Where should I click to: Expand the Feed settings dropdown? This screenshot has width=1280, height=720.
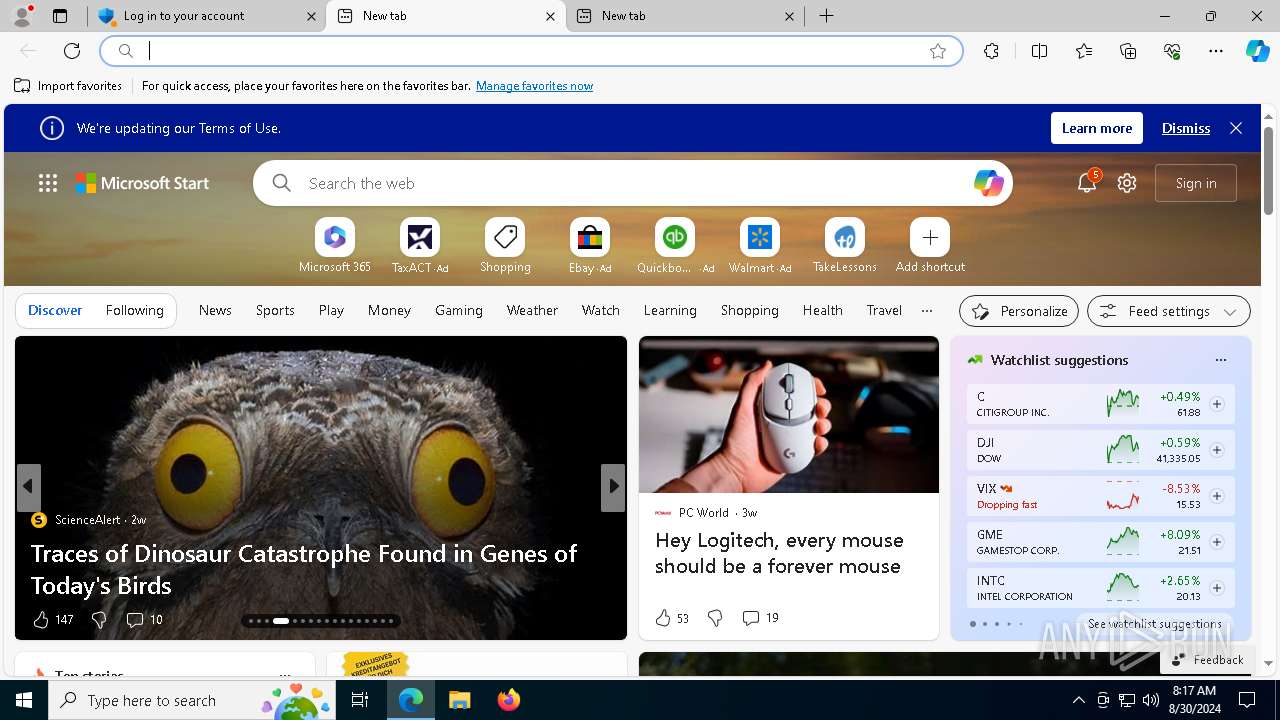(x=1168, y=311)
